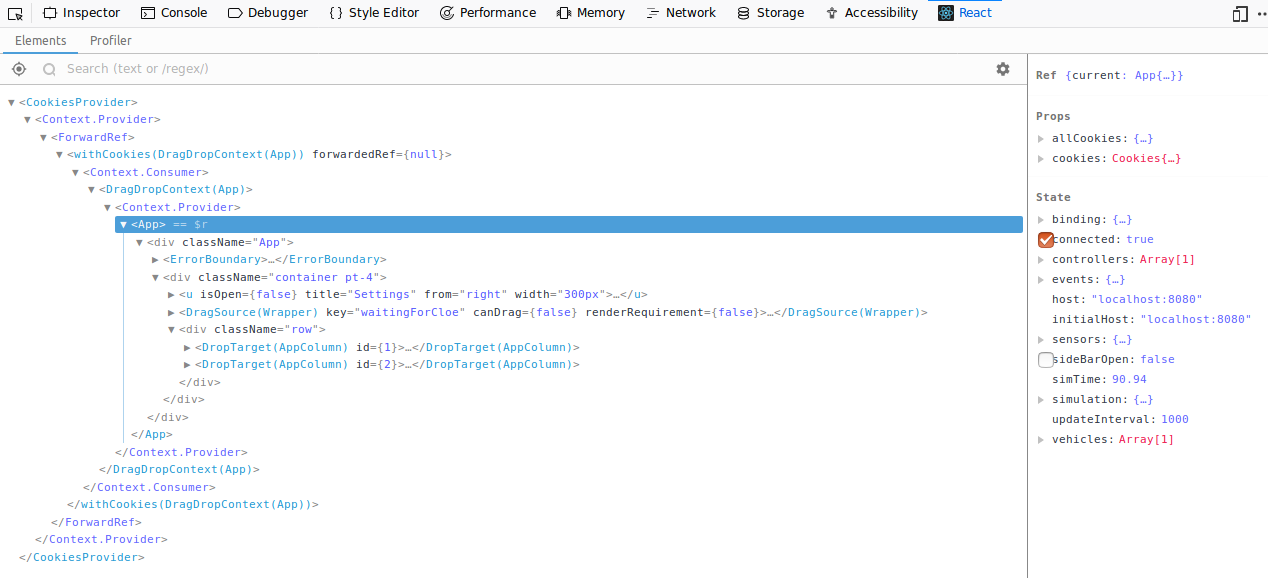This screenshot has height=578, width=1268.
Task: Expand the Settings u element
Action: pos(171,295)
